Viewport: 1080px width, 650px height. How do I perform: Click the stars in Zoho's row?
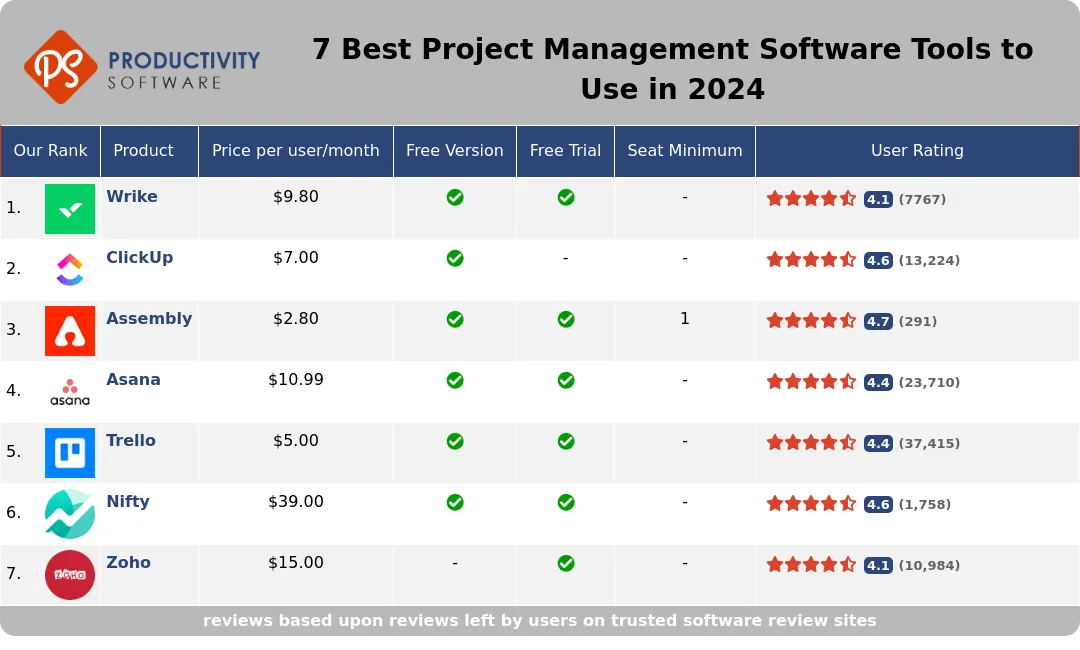click(811, 565)
